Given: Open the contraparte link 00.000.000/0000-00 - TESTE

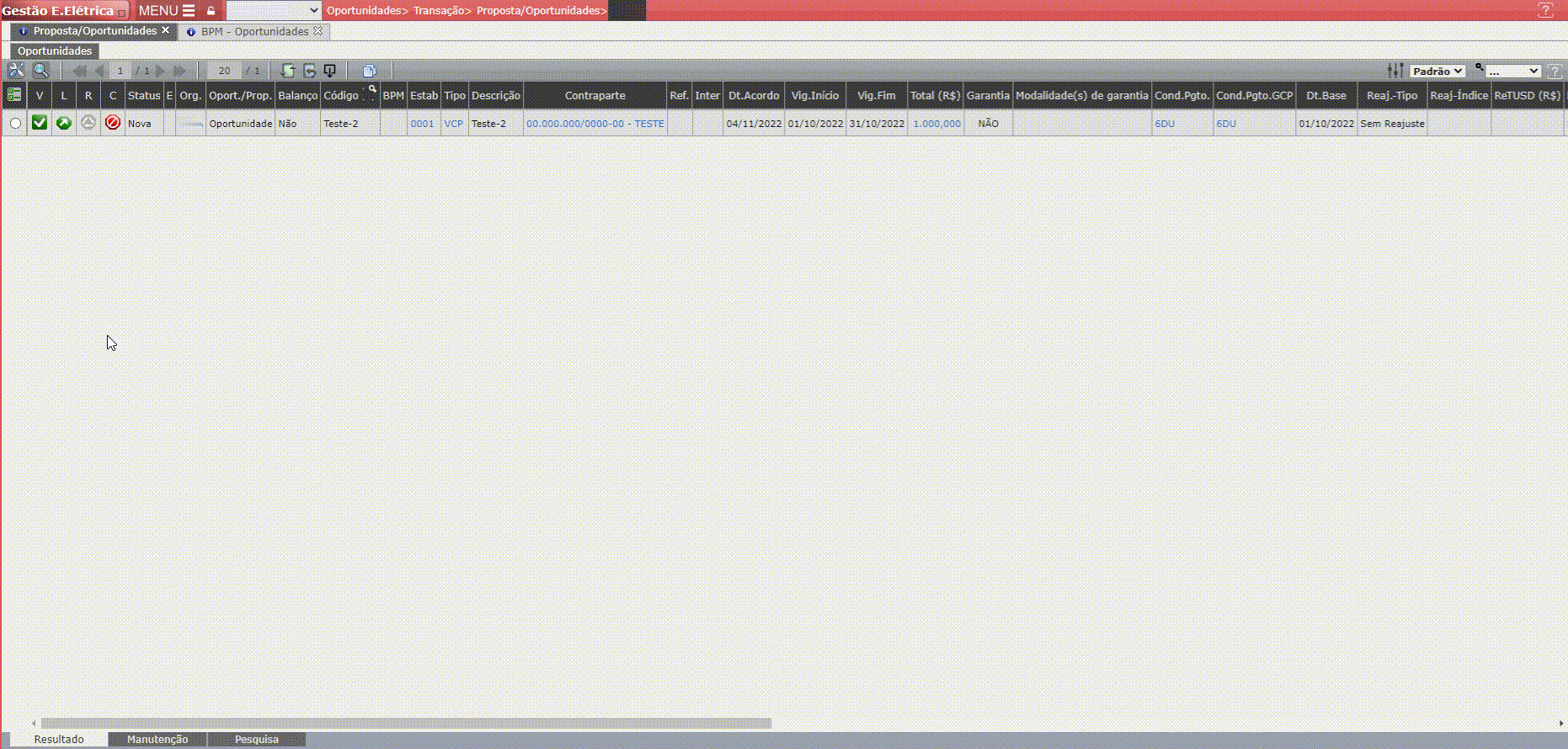Looking at the screenshot, I should pos(595,124).
